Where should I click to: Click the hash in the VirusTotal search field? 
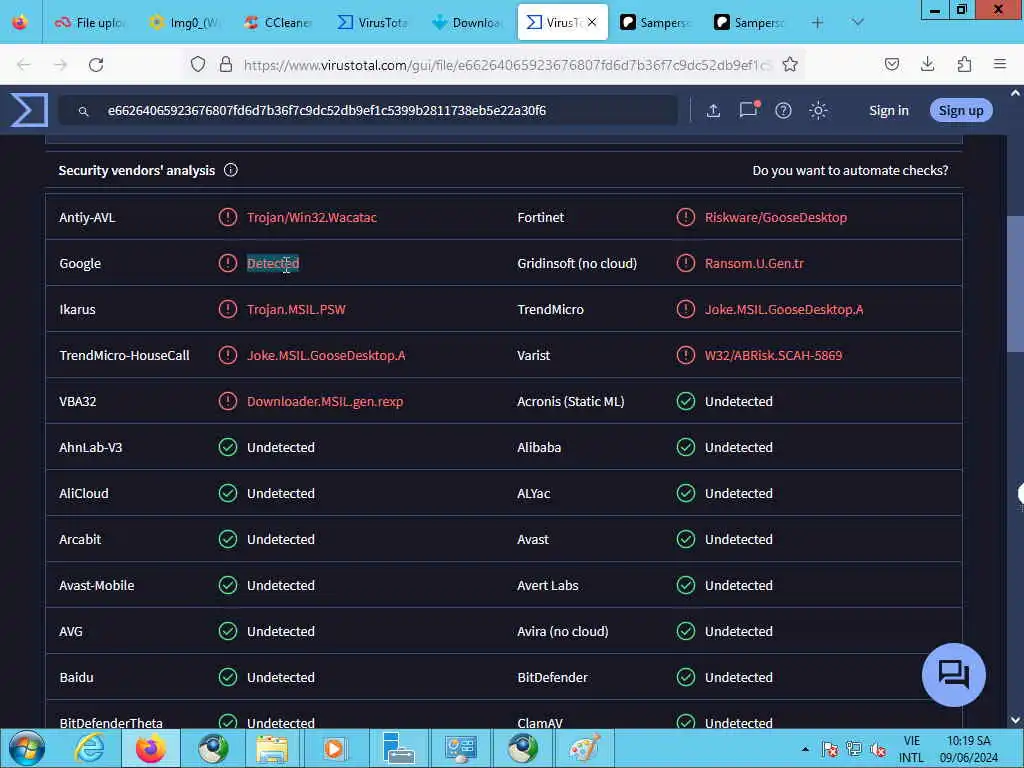327,110
